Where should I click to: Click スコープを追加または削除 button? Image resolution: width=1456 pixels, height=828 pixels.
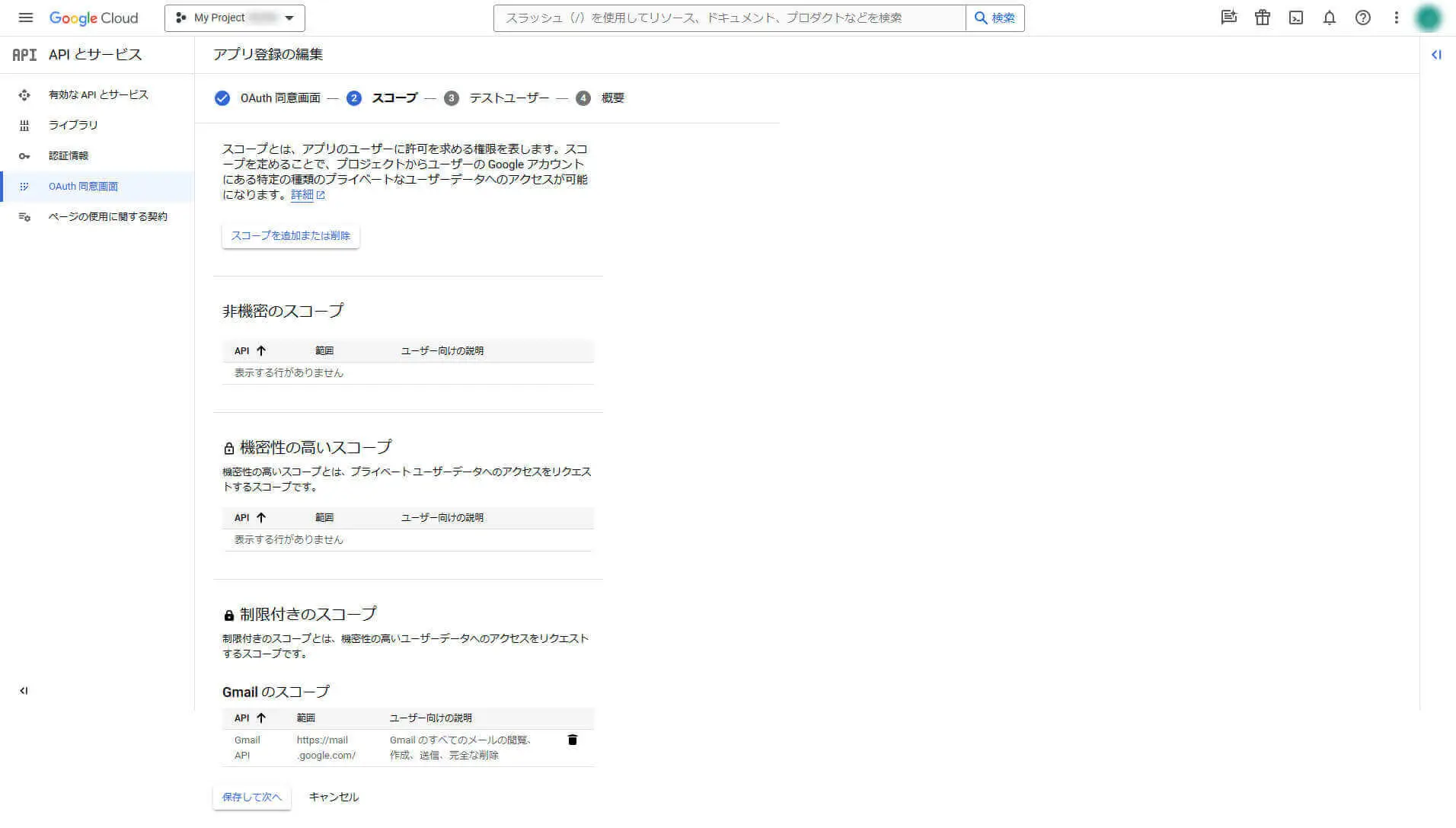point(290,235)
